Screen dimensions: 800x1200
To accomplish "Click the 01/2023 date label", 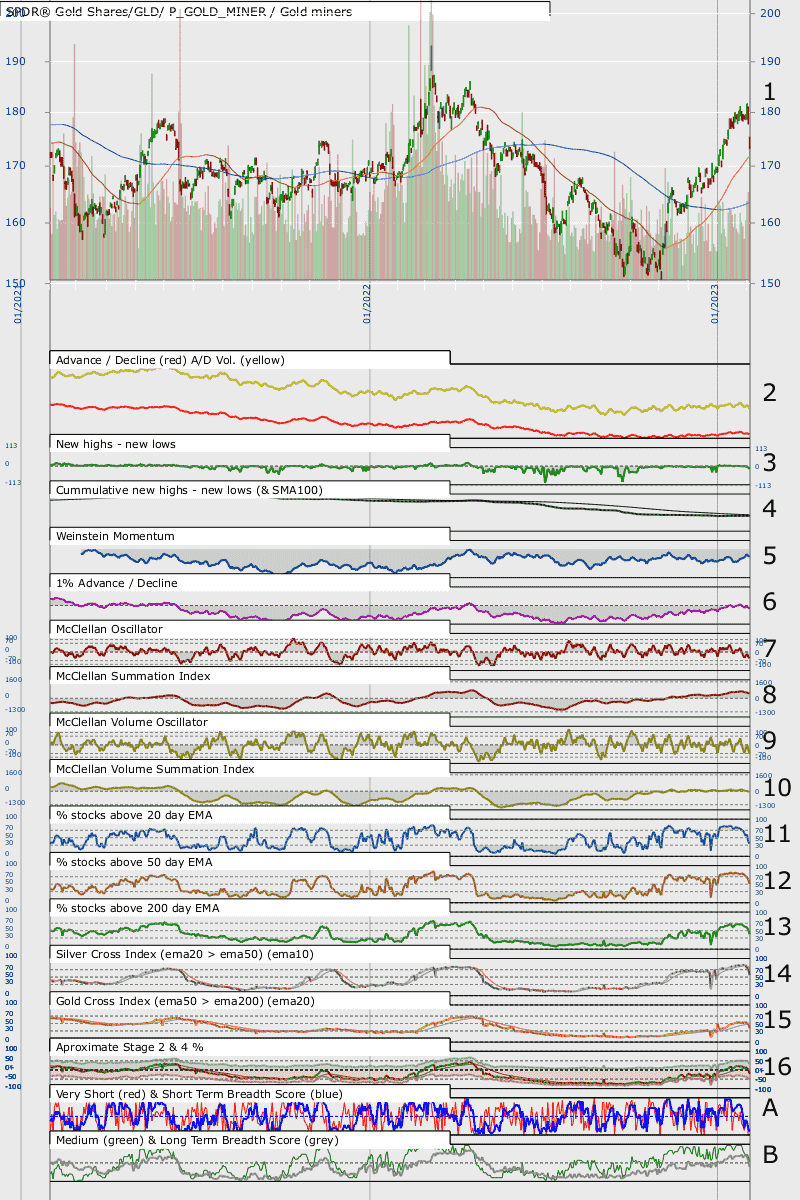I will [715, 303].
